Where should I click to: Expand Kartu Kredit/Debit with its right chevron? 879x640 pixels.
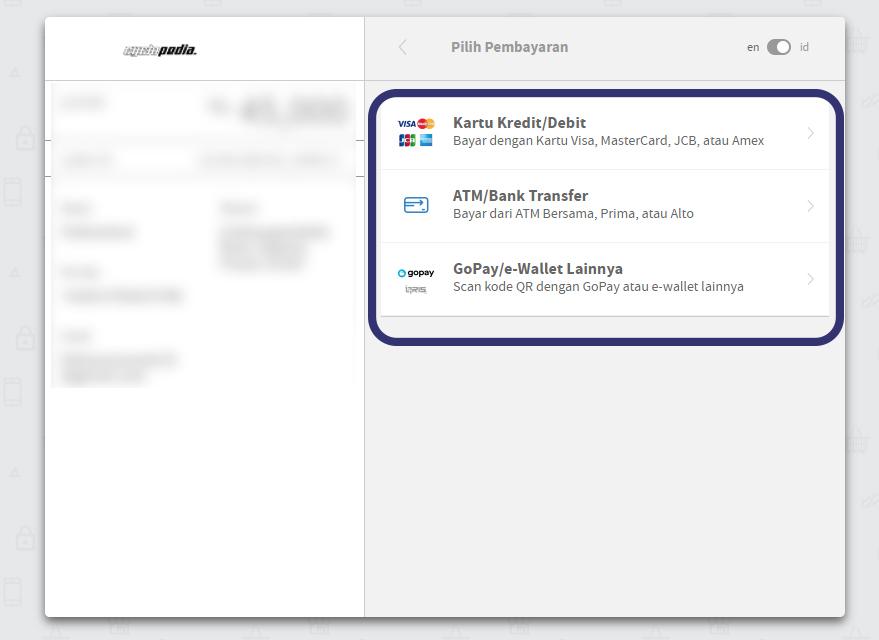click(x=810, y=133)
